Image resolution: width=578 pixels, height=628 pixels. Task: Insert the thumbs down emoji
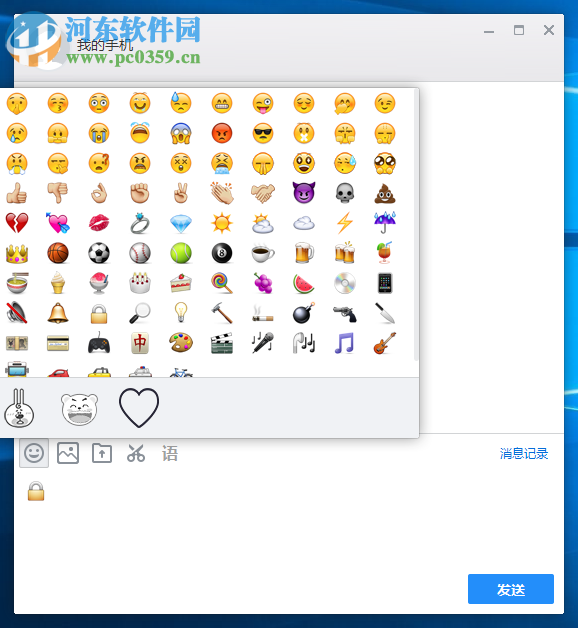click(58, 193)
